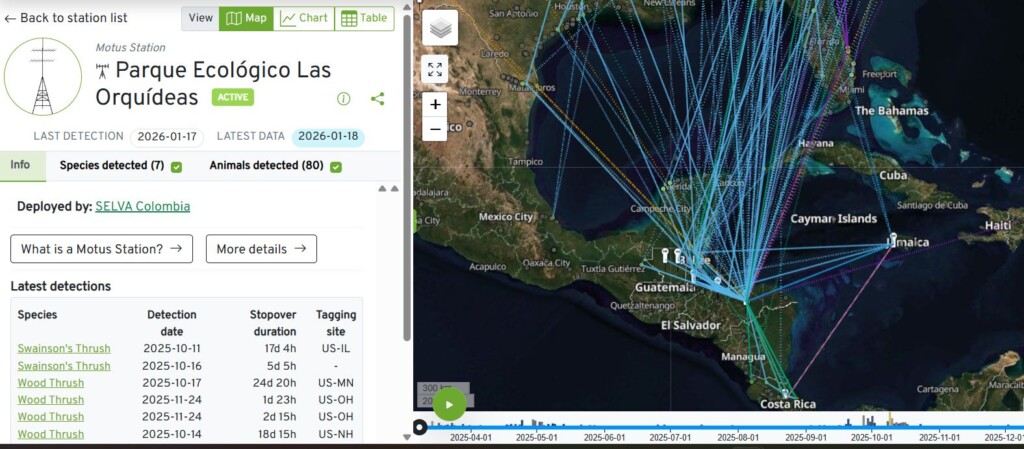Click the station marker near Jamaica

tap(893, 238)
